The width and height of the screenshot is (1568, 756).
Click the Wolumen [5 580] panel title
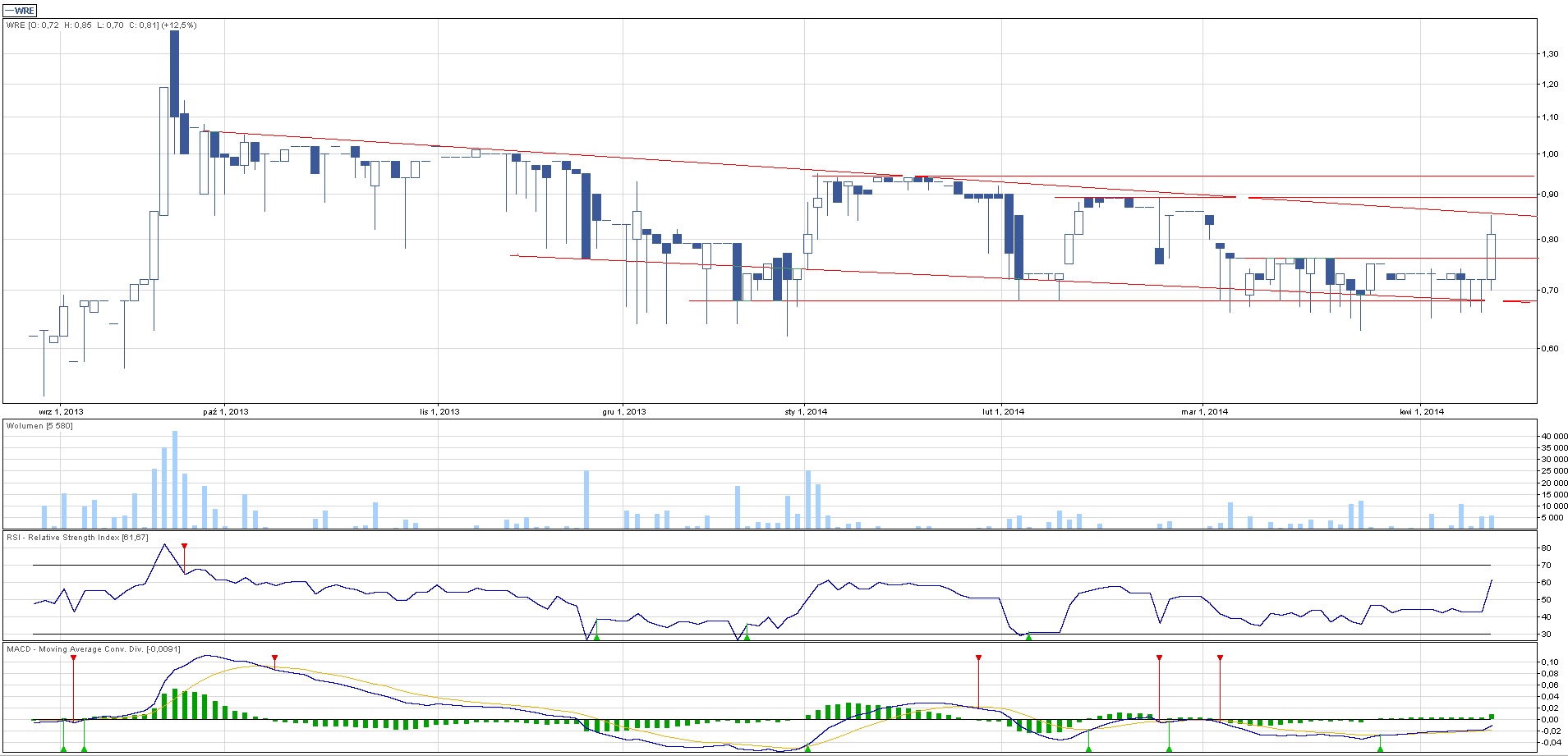(x=39, y=425)
